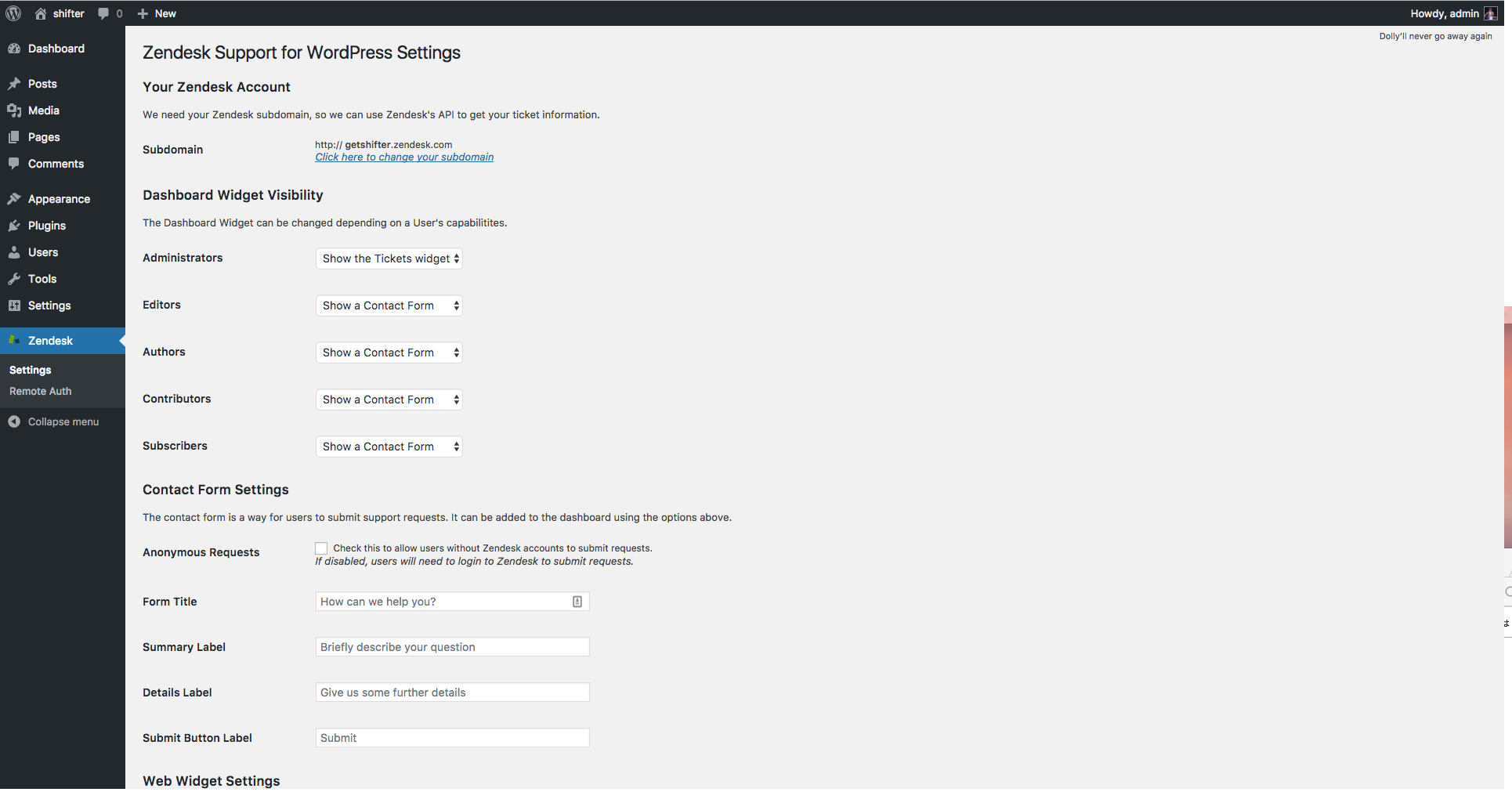
Task: Click 'Dolly'll never go away again' text
Action: point(1435,36)
